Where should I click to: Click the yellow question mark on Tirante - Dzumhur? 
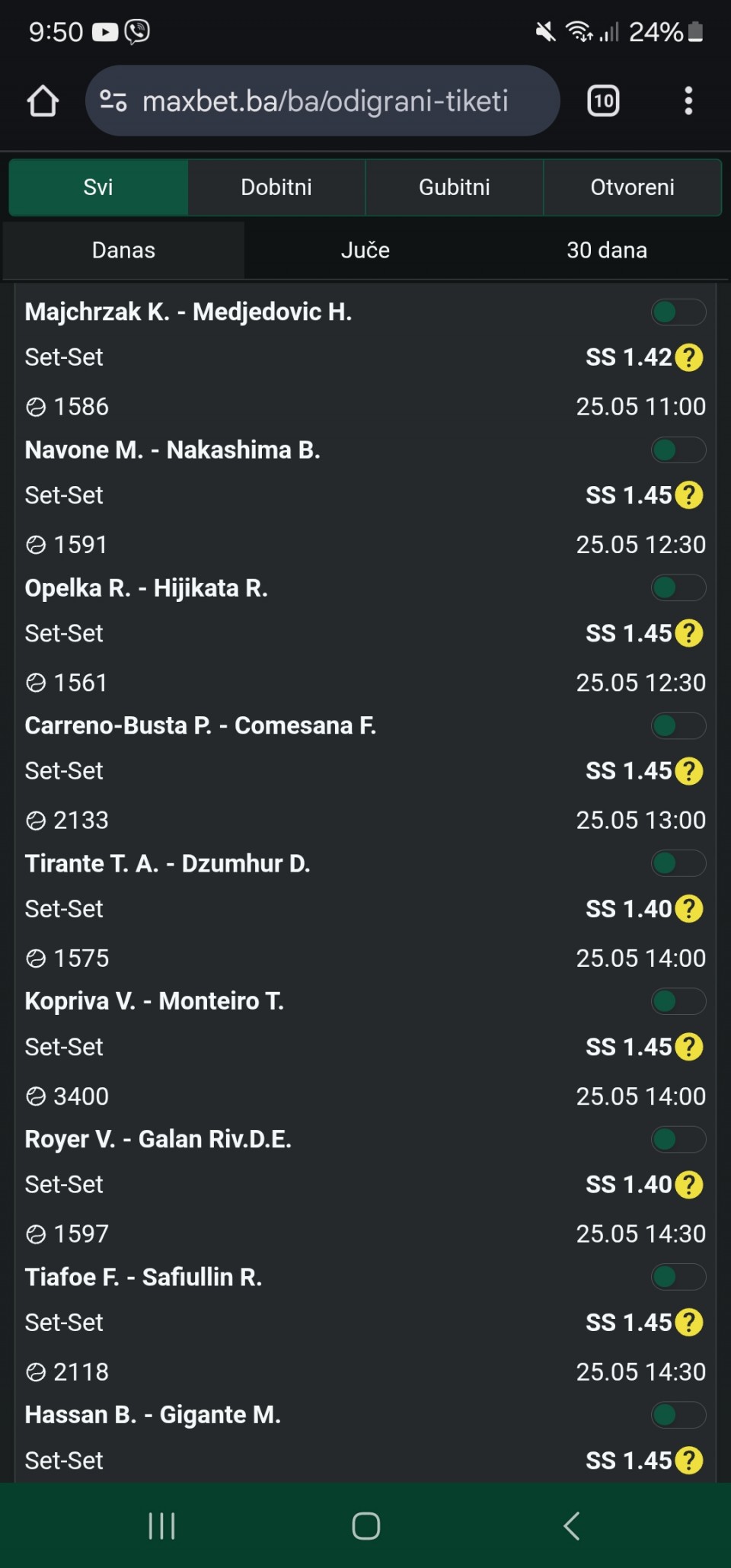click(689, 909)
